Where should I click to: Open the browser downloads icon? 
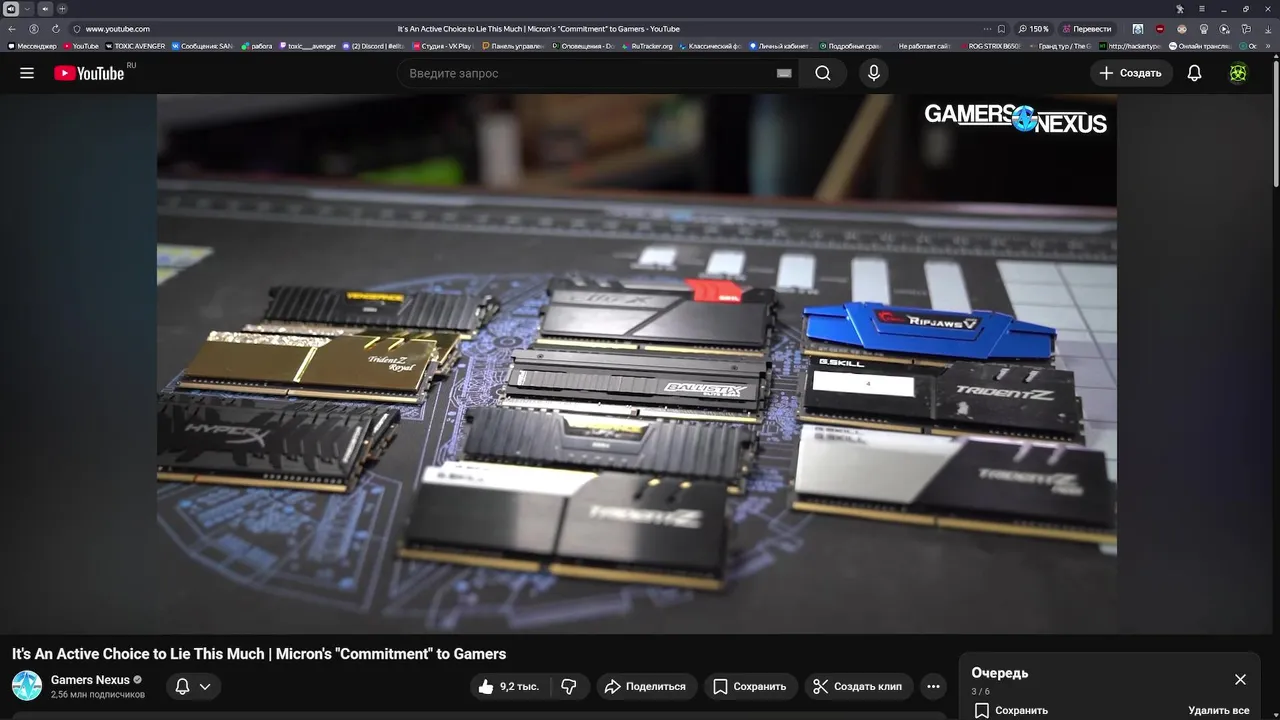[1268, 29]
